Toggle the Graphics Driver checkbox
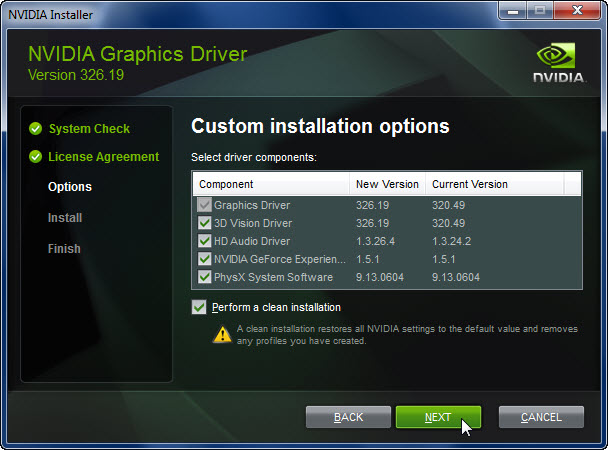 tap(204, 205)
